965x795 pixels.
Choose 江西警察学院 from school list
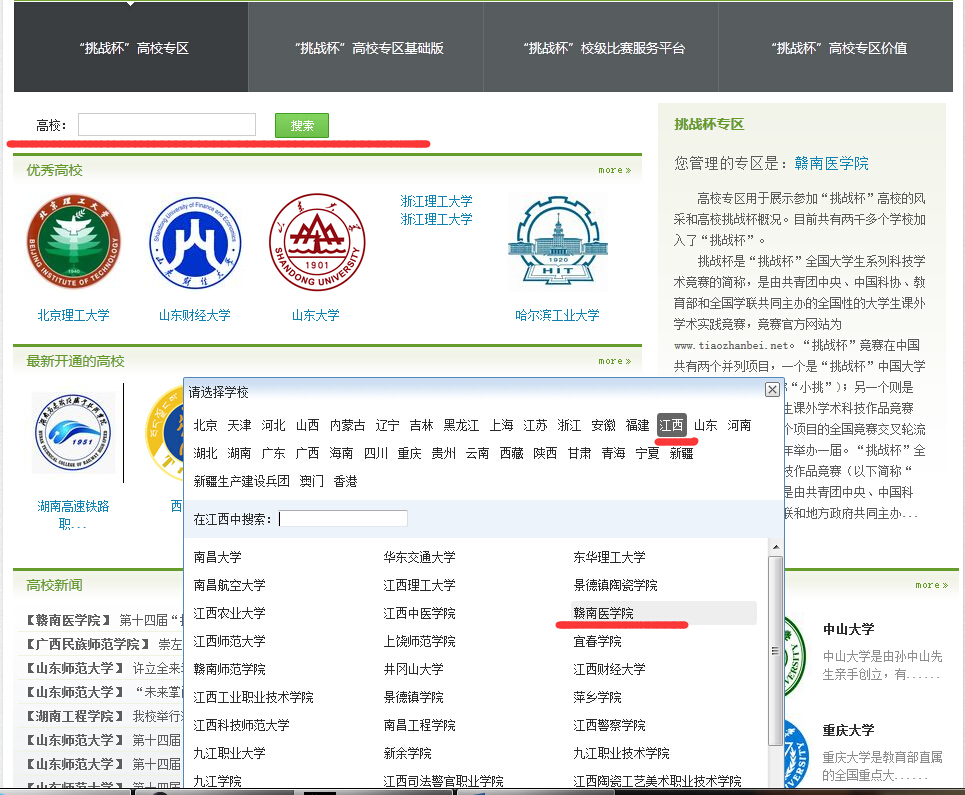tap(609, 725)
